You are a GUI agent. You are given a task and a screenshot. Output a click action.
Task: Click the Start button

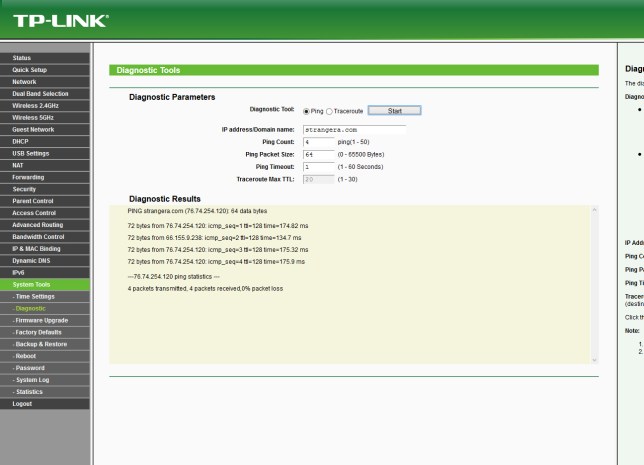(394, 110)
